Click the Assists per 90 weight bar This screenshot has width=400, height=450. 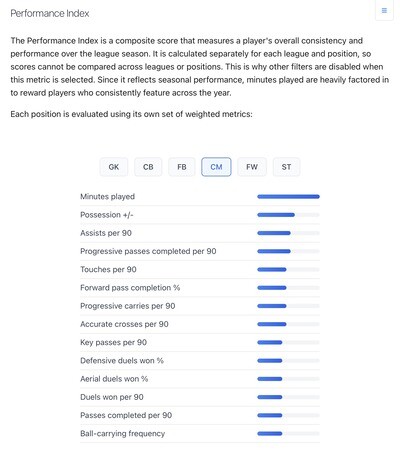click(288, 233)
